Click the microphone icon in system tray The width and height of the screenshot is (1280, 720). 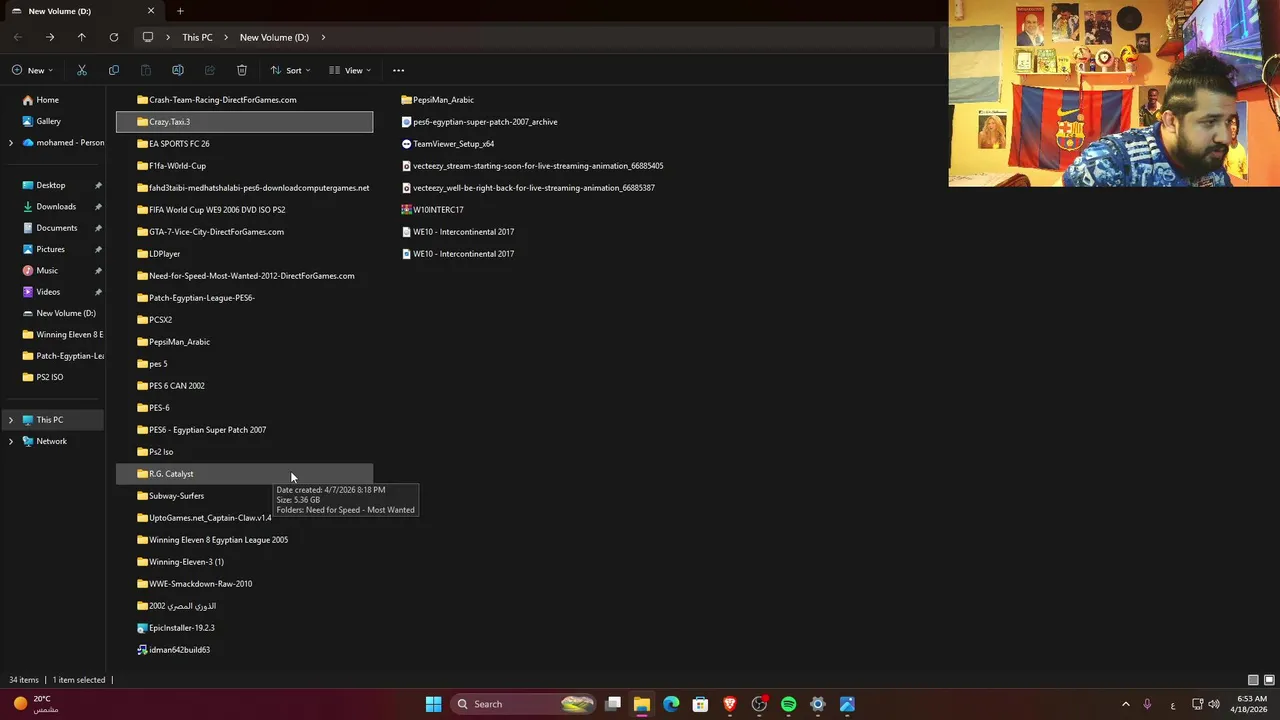[1147, 704]
